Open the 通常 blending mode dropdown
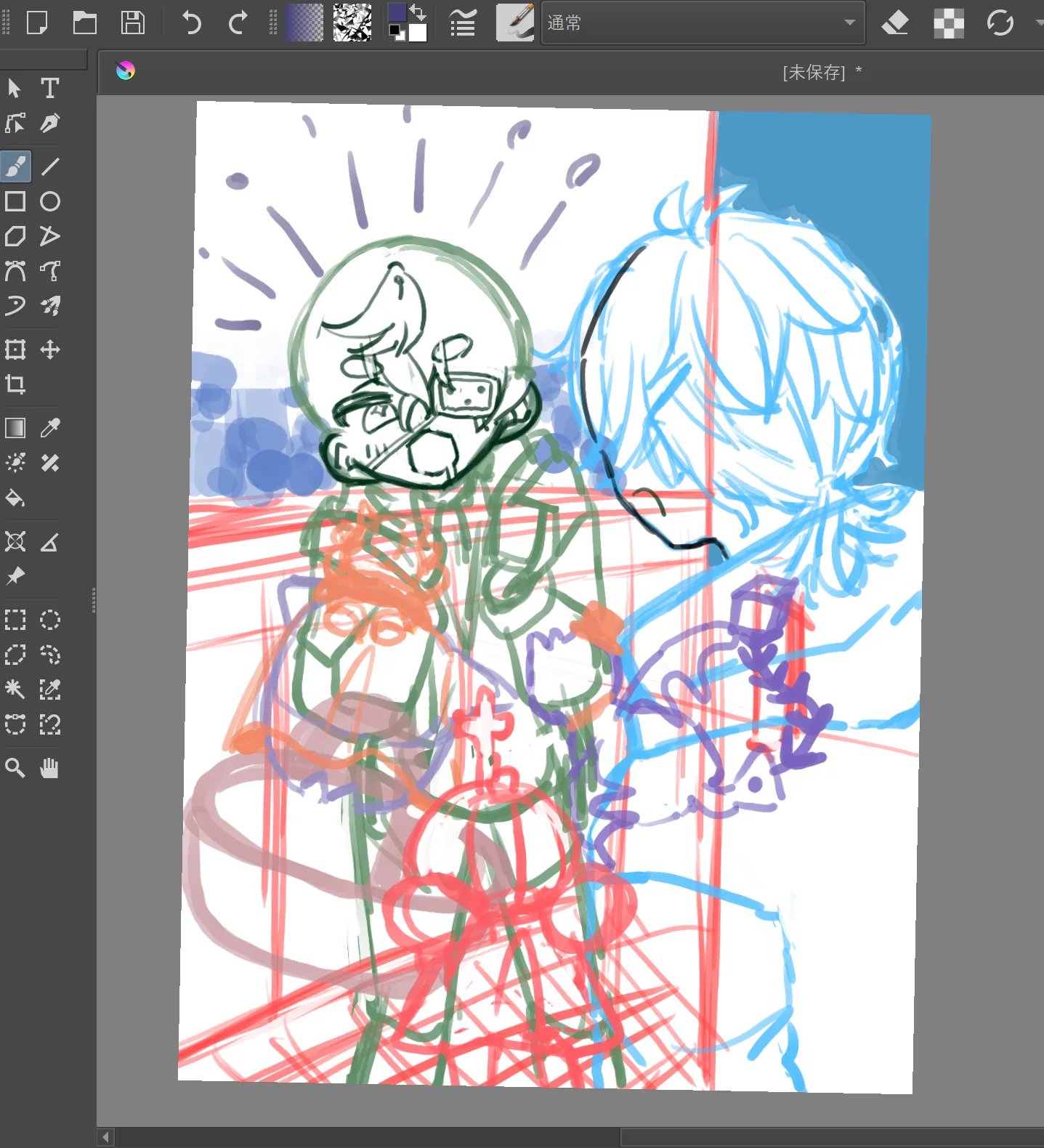This screenshot has width=1044, height=1148. pyautogui.click(x=703, y=23)
